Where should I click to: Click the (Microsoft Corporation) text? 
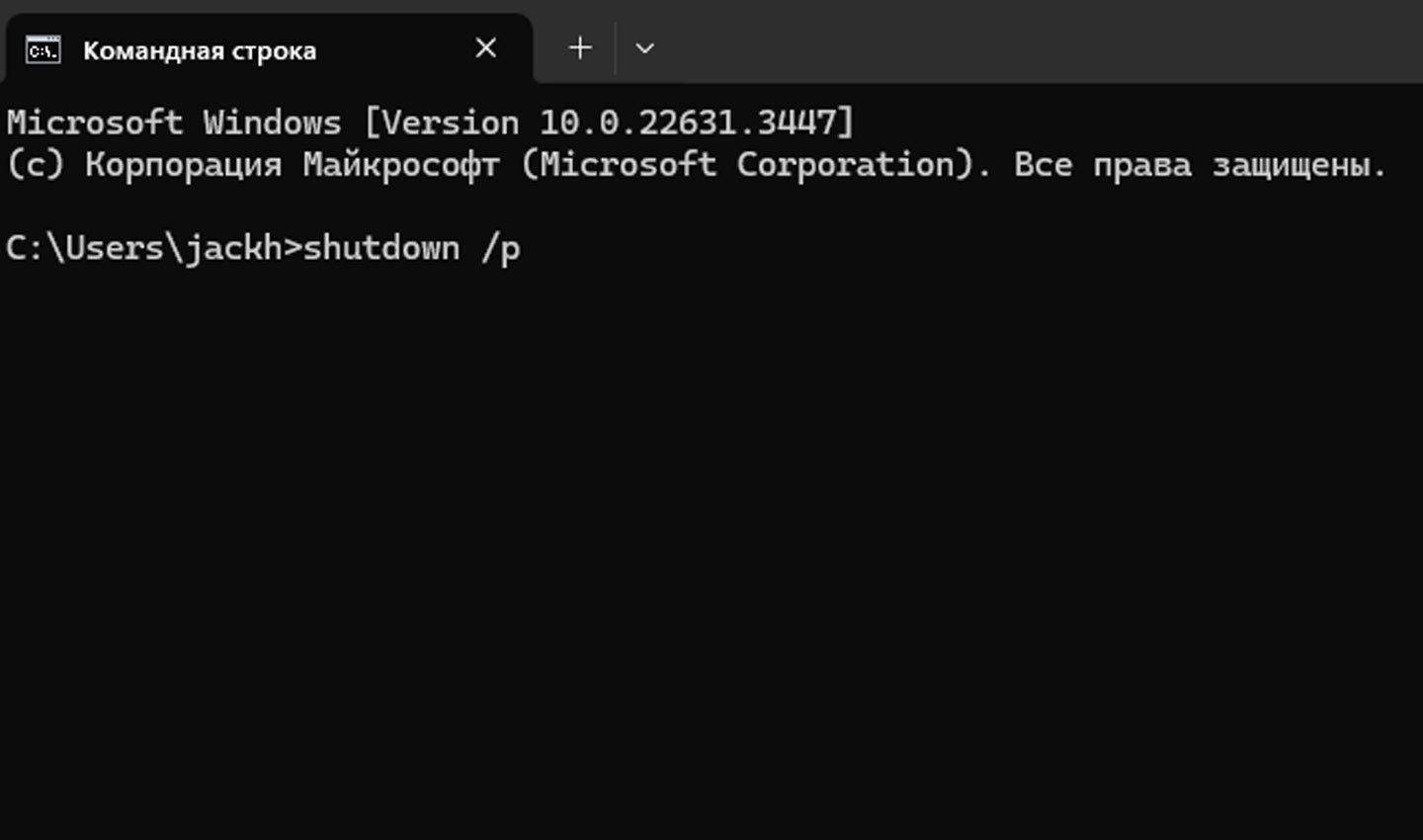(756, 164)
